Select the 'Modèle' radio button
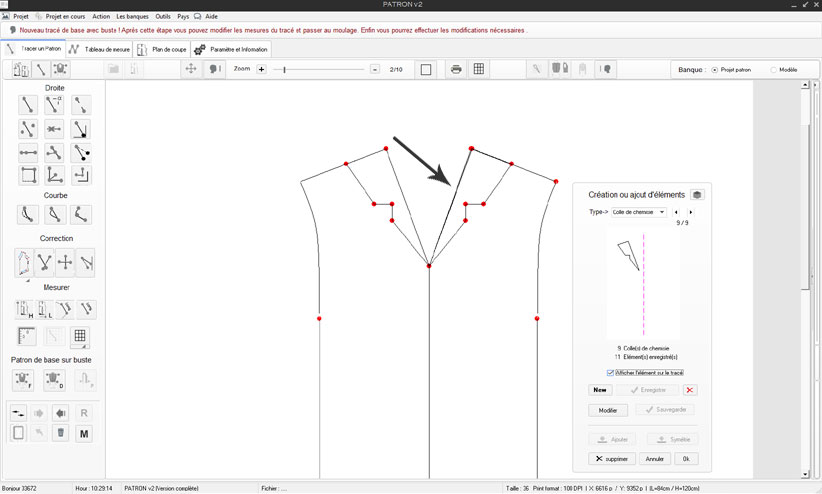The image size is (822, 494). [x=773, y=69]
